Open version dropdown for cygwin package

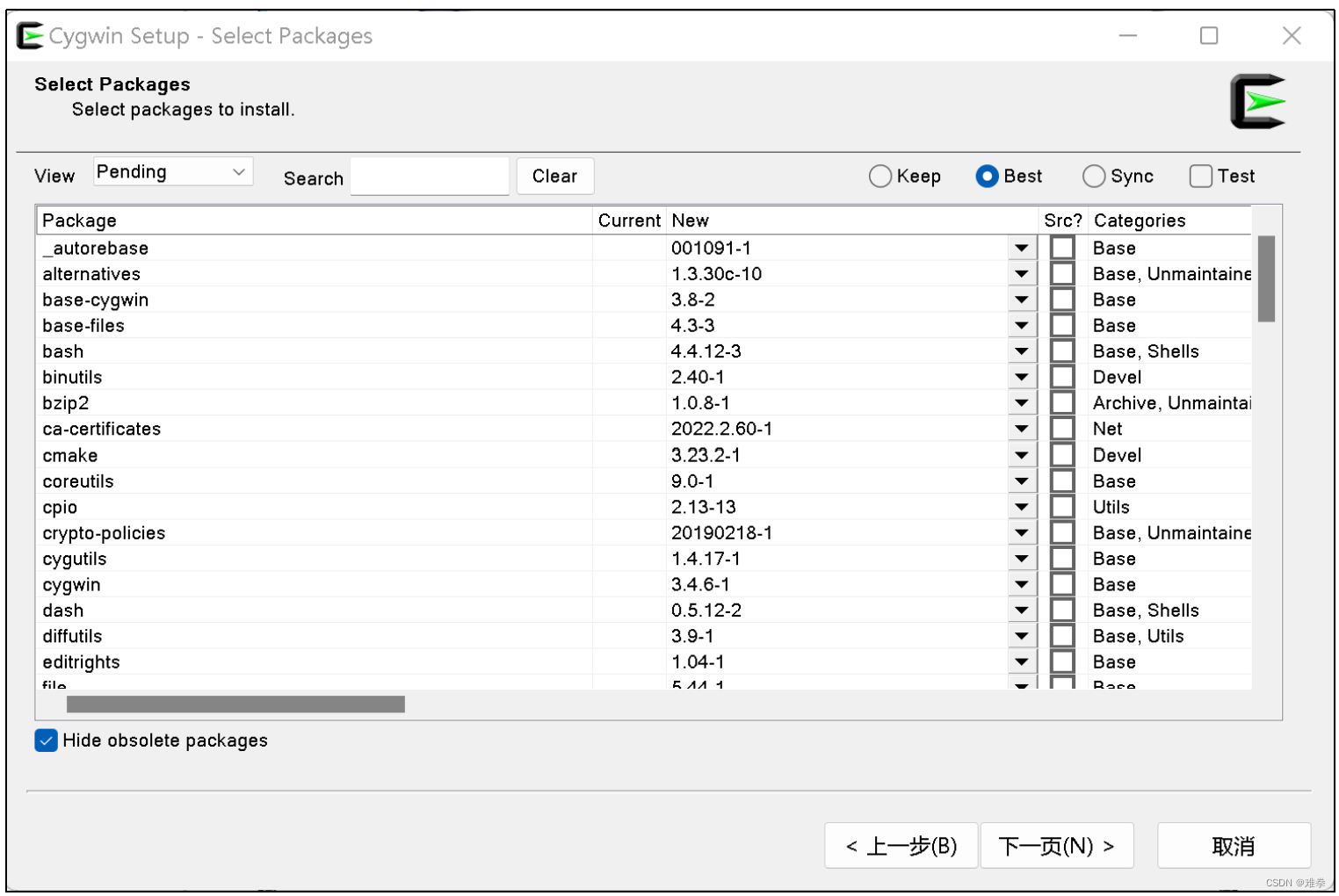(x=1021, y=584)
